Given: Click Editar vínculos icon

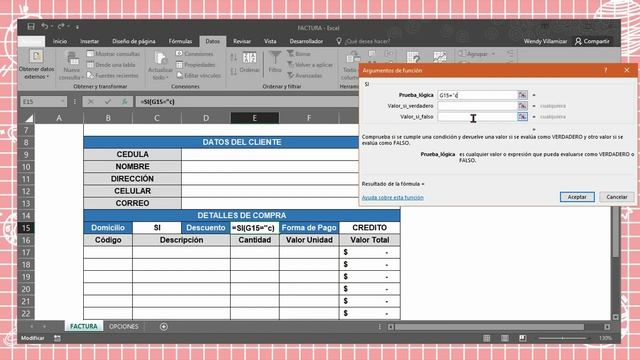Looking at the screenshot, I should pyautogui.click(x=179, y=76).
